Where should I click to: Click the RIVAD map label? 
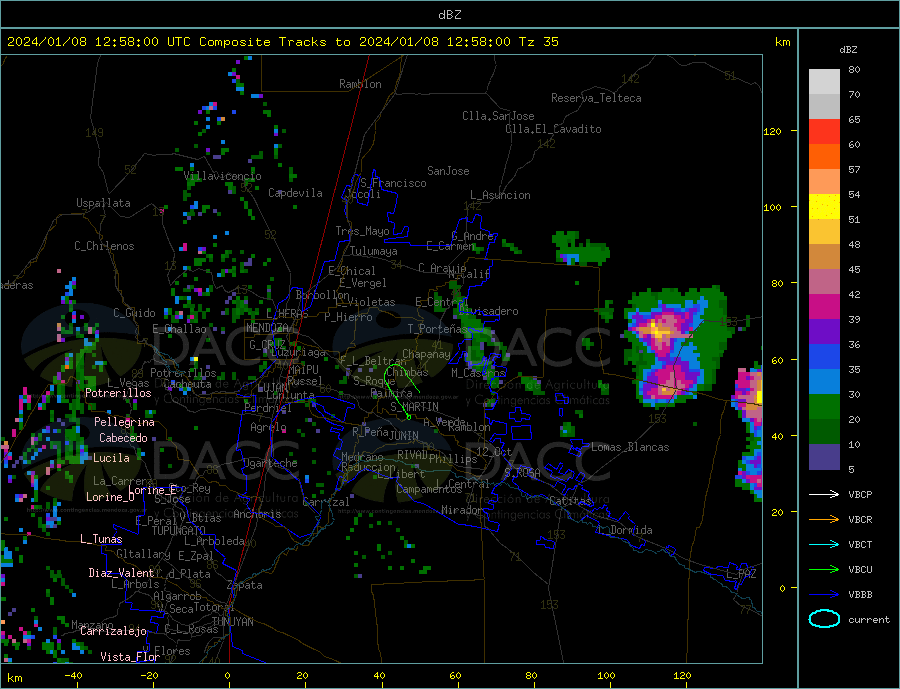pyautogui.click(x=412, y=455)
